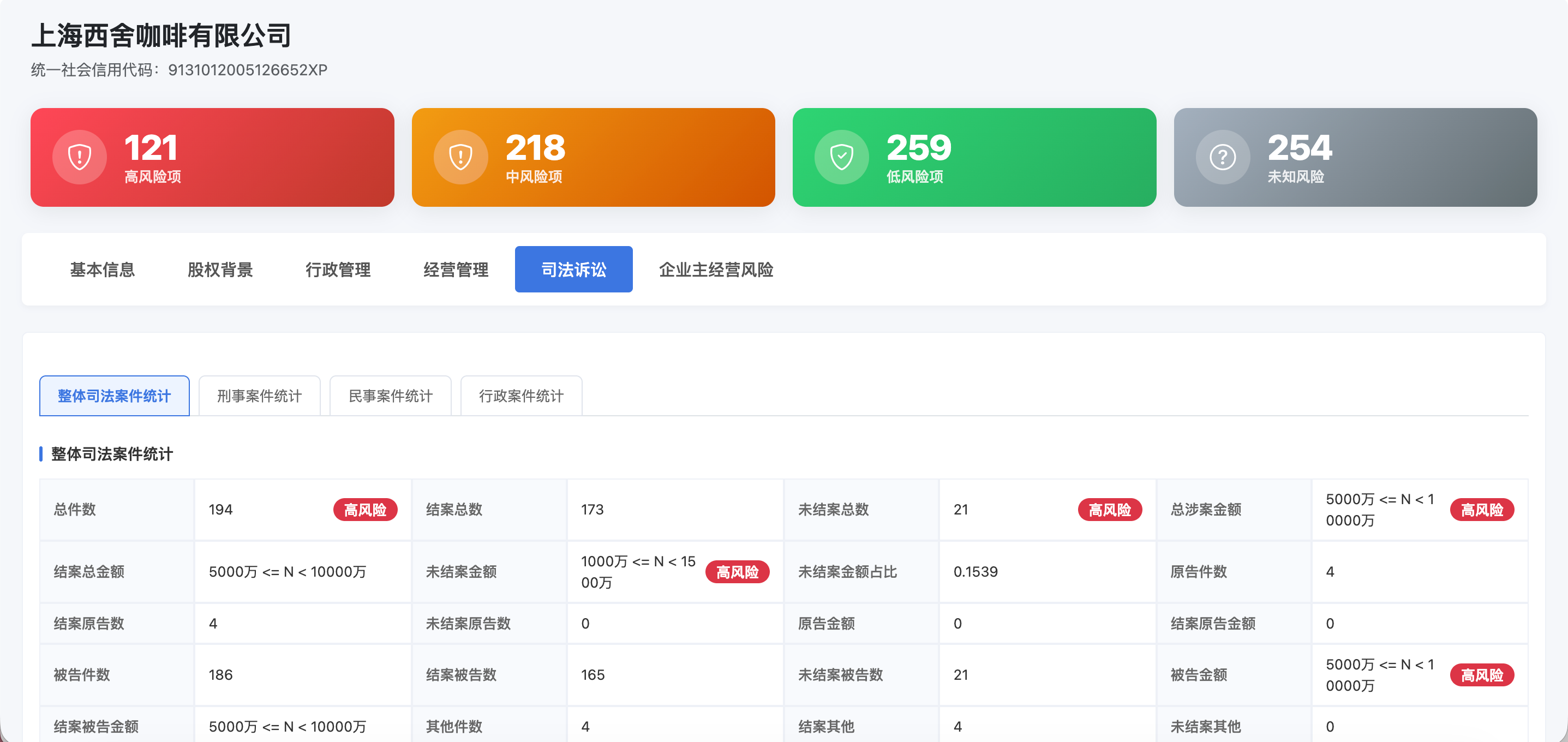Select the 经营管理 tab
This screenshot has height=742, width=1568.
(456, 269)
